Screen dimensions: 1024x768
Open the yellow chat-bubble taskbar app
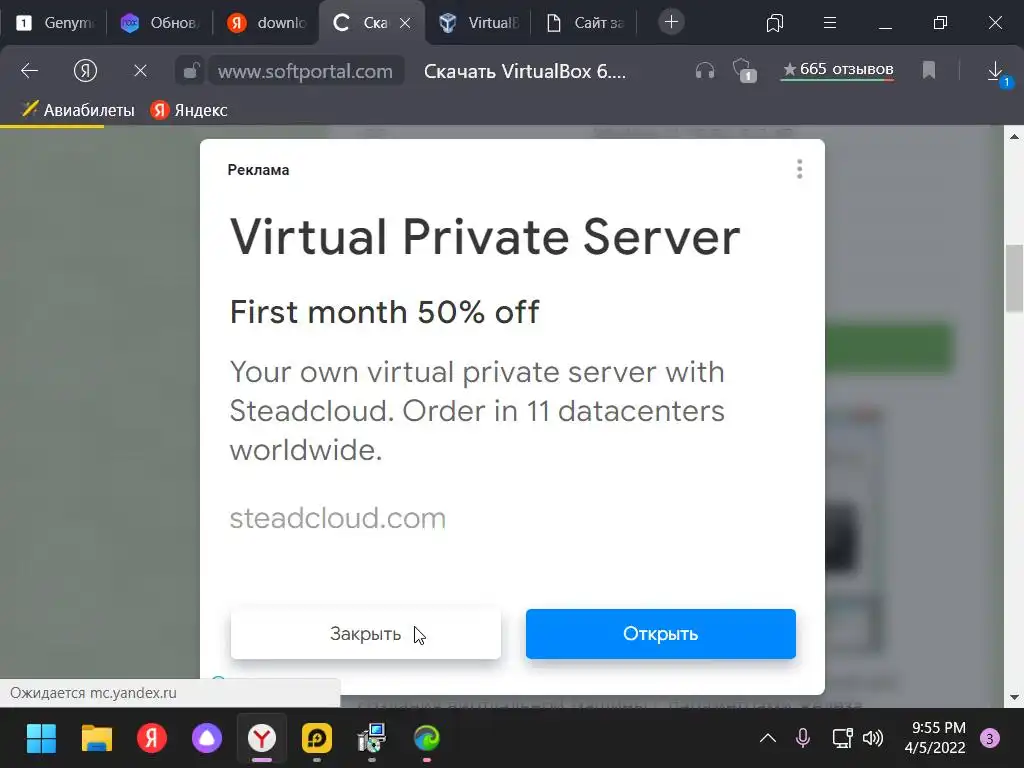click(317, 739)
